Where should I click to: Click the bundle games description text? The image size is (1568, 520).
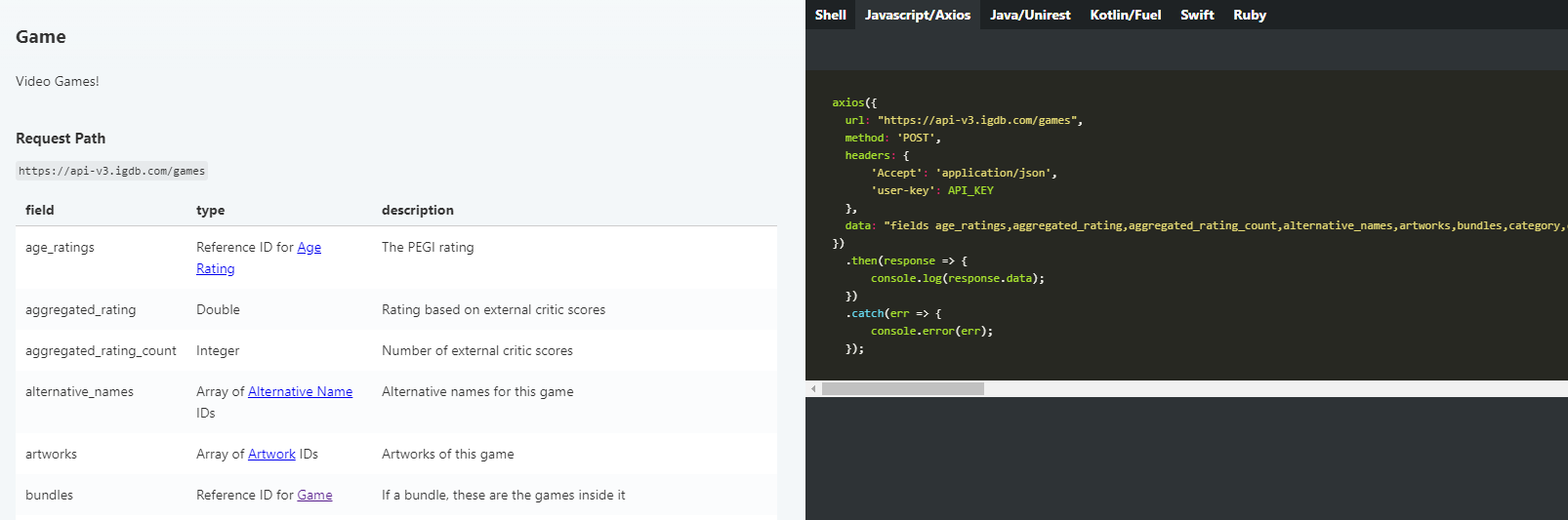coord(504,495)
